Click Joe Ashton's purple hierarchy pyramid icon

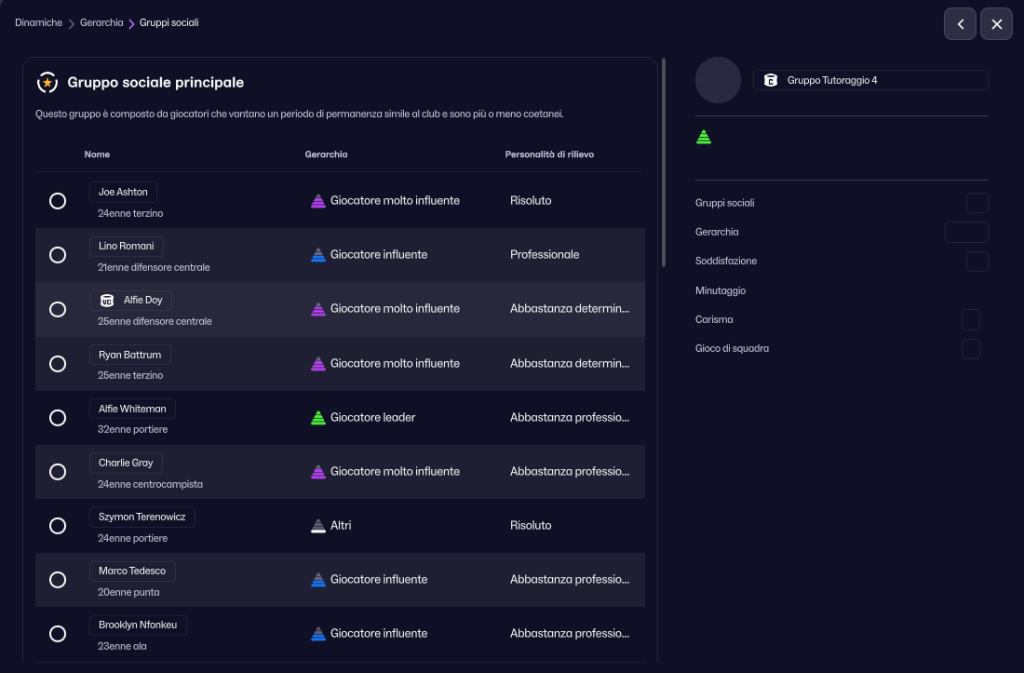pyautogui.click(x=318, y=201)
